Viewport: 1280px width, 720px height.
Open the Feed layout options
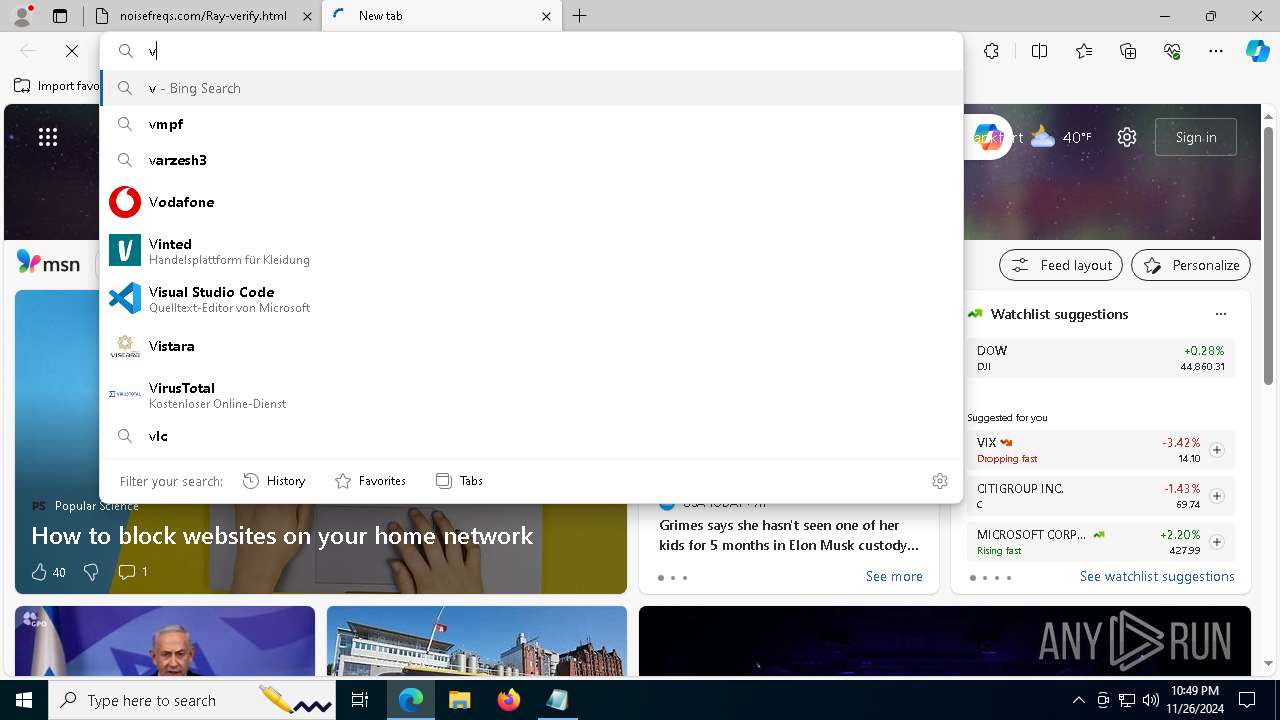point(1061,265)
